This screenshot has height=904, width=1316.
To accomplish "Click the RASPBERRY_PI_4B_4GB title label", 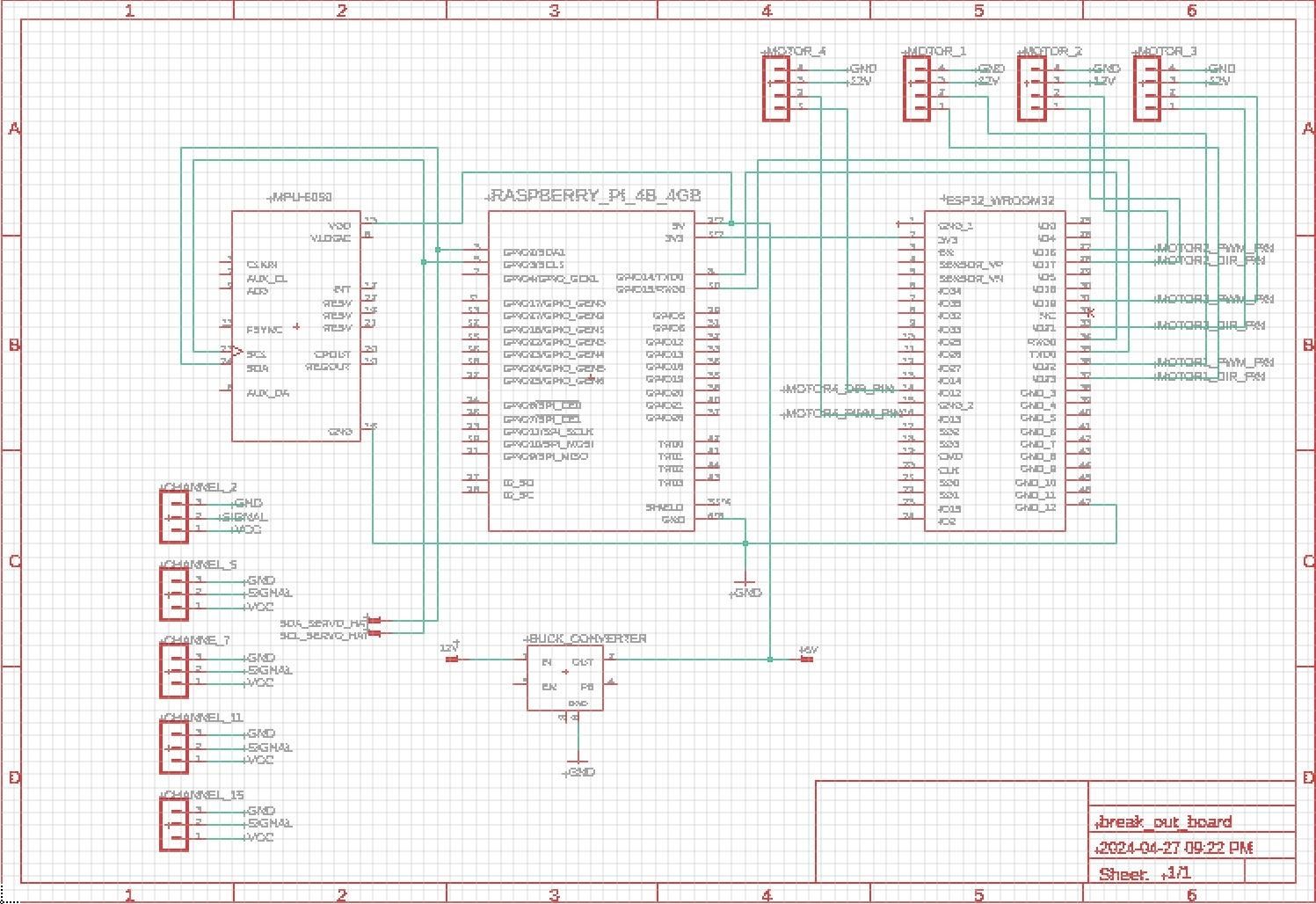I will click(x=594, y=195).
